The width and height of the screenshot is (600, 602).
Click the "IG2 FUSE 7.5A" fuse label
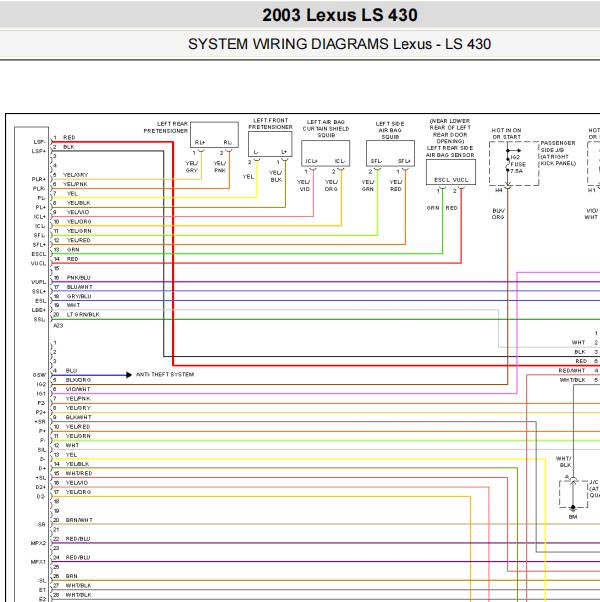point(517,164)
